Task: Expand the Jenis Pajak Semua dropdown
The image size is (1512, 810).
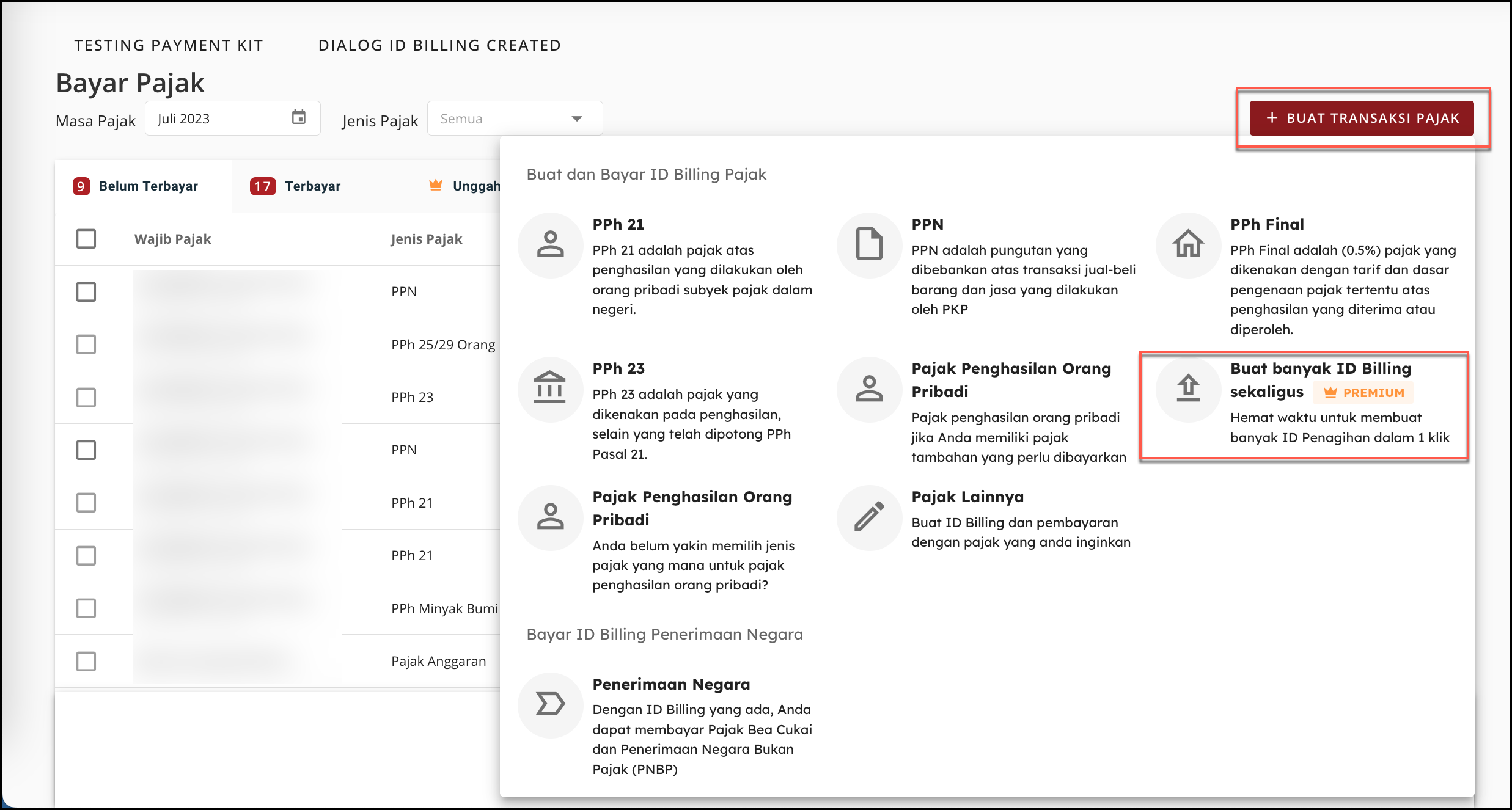Action: tap(515, 119)
